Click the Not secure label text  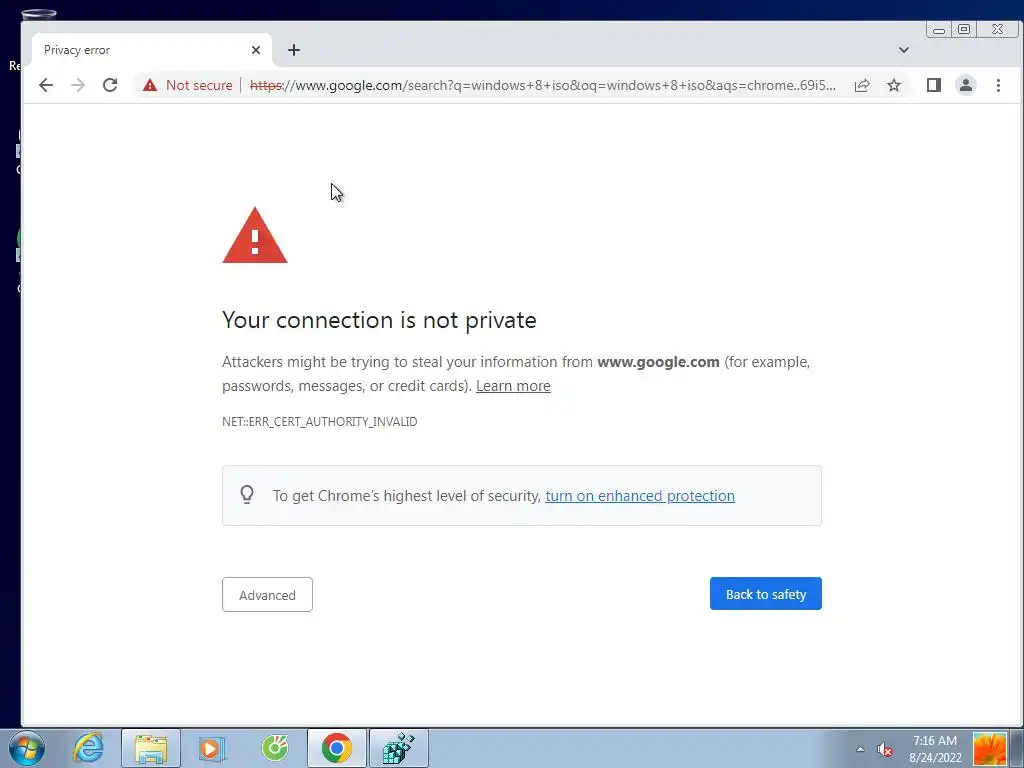(199, 86)
